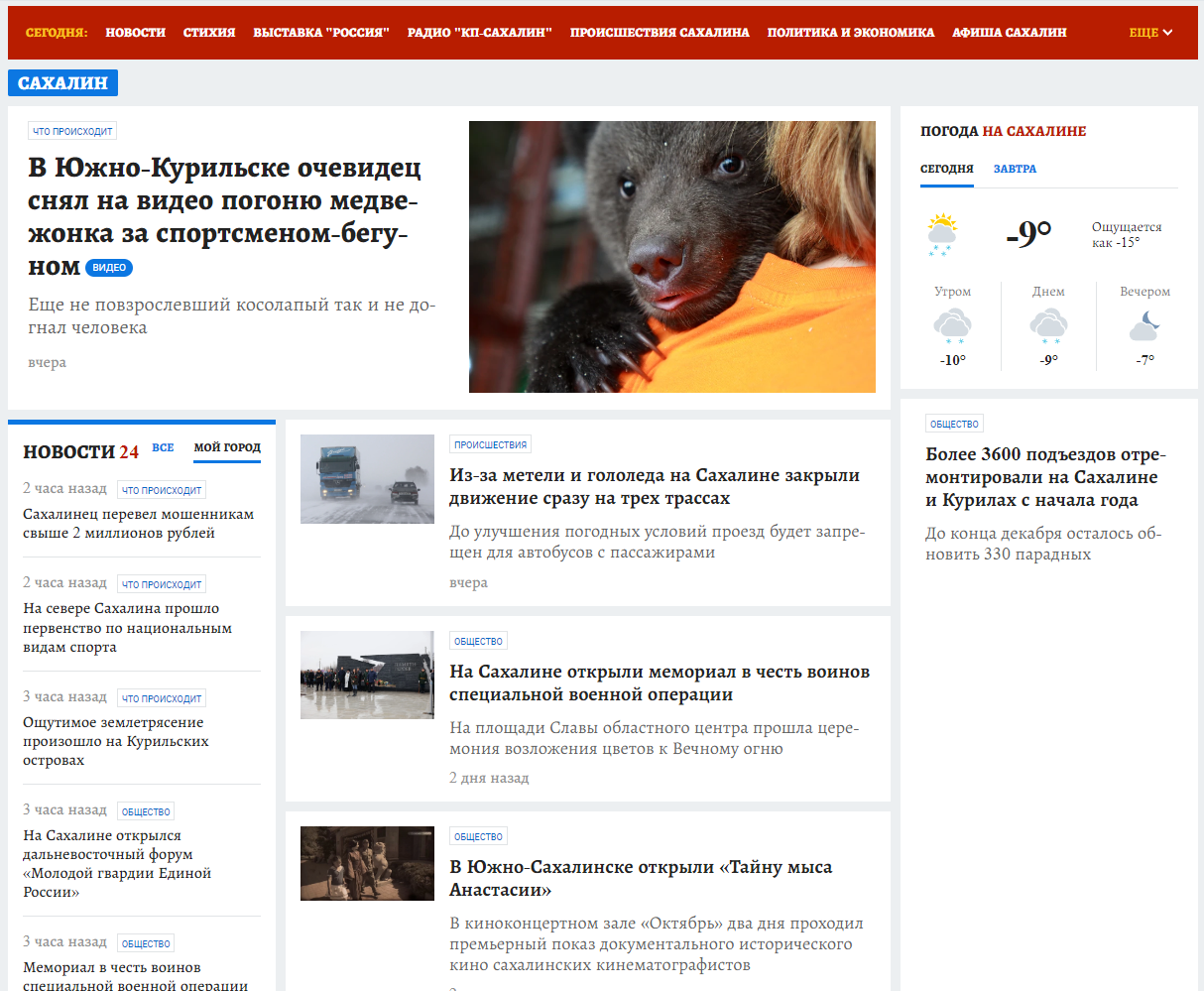This screenshot has height=991, width=1204.
Task: Open news Мемориал в честь воинов at list bottom
Action: [136, 975]
